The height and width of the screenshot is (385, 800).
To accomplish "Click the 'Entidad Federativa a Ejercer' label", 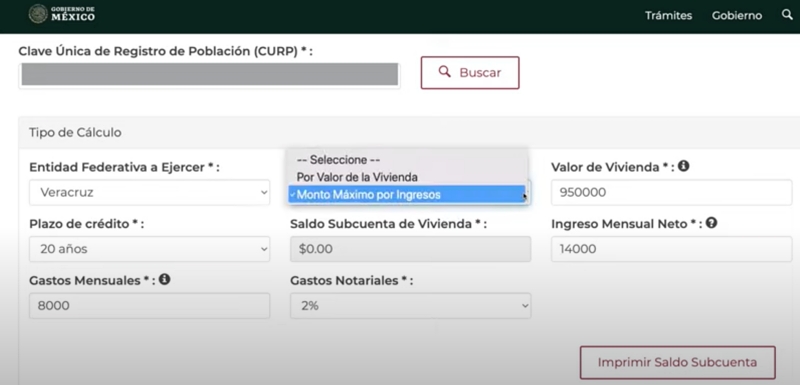I will [124, 167].
